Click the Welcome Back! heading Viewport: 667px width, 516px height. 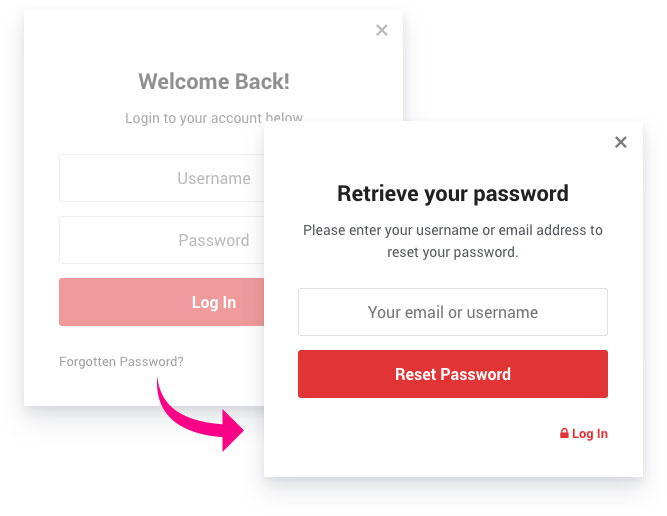click(214, 82)
